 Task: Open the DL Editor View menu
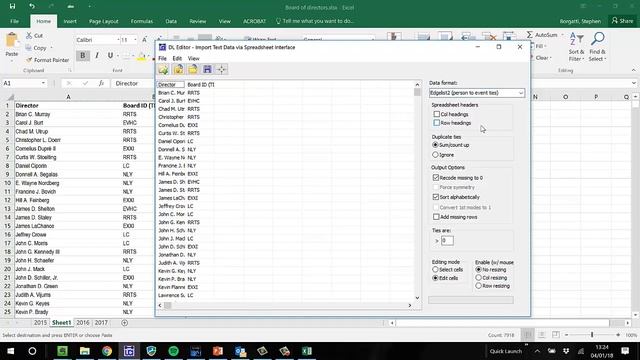point(193,58)
